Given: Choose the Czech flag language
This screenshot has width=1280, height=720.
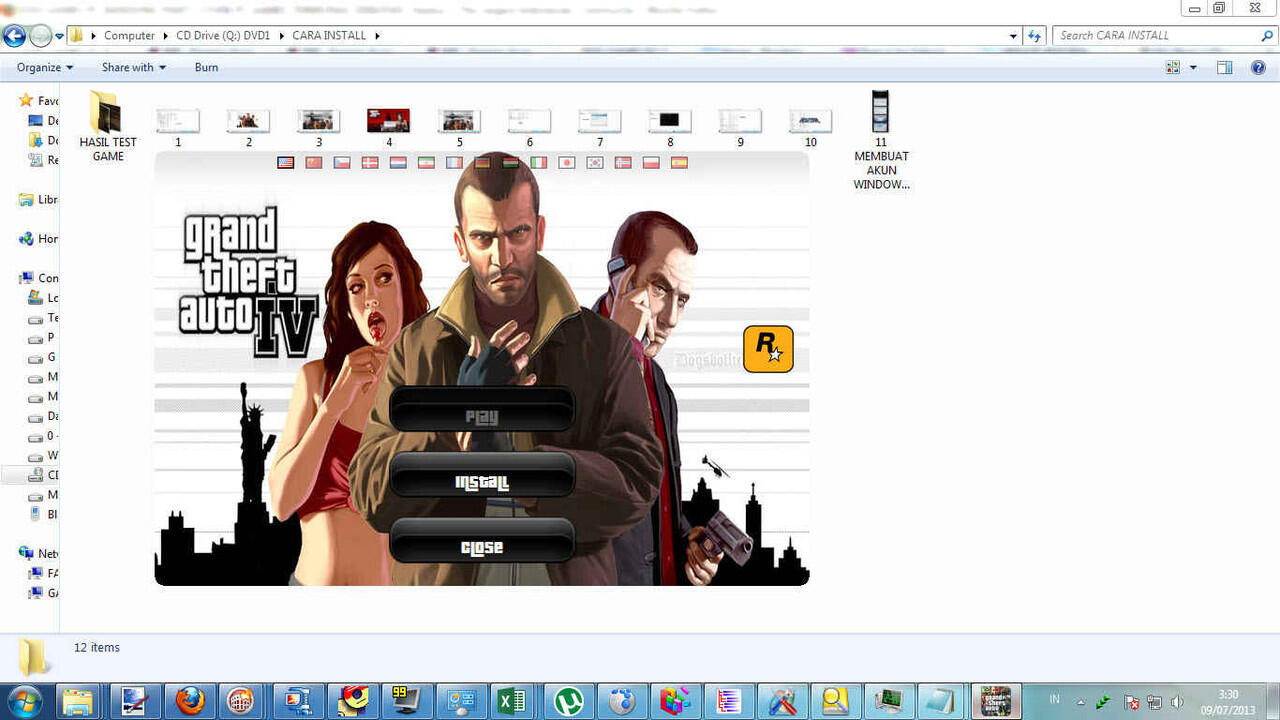Looking at the screenshot, I should tap(342, 162).
